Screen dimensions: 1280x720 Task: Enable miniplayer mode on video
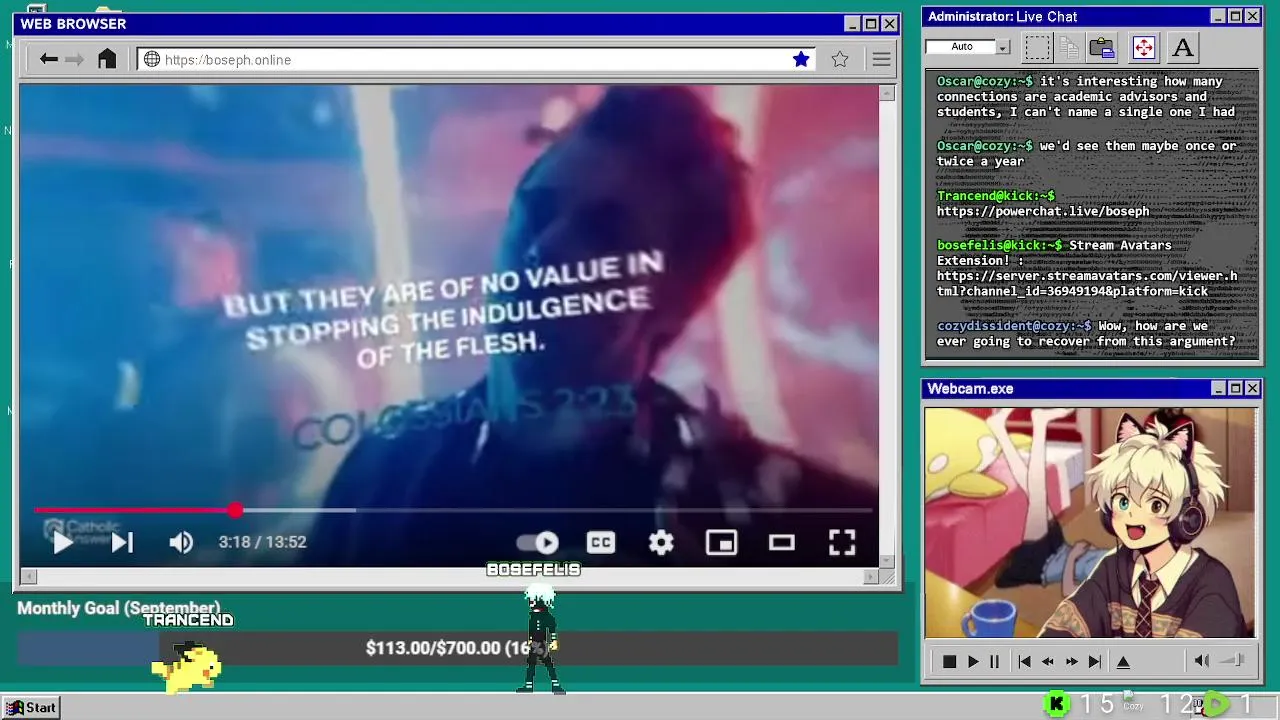tap(721, 542)
